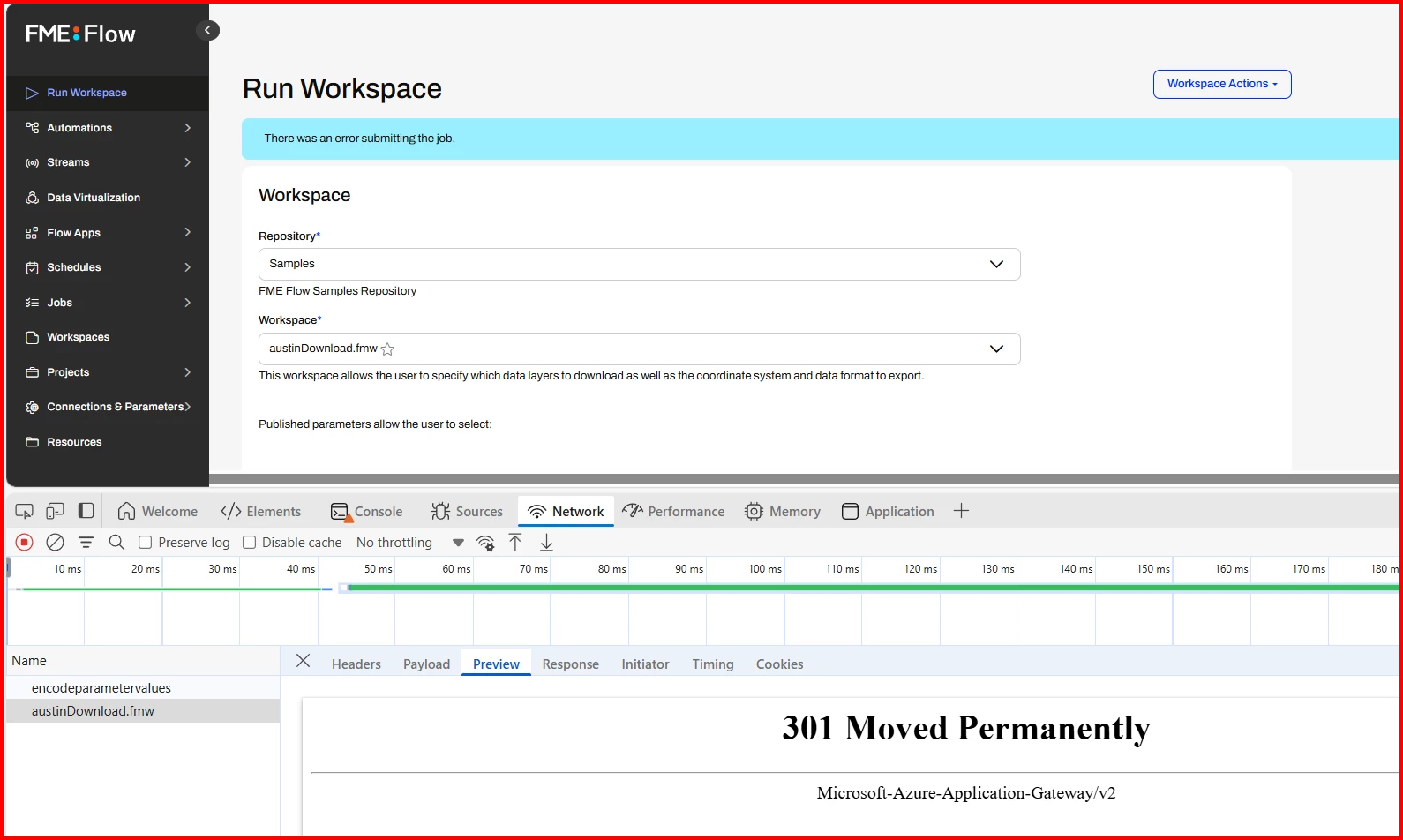Viewport: 1403px width, 840px height.
Task: Switch to the Initiator tab
Action: (x=645, y=664)
